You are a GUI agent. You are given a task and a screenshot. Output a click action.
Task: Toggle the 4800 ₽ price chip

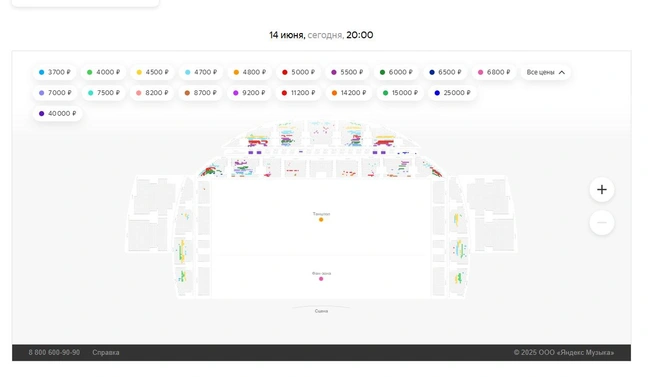tap(250, 72)
